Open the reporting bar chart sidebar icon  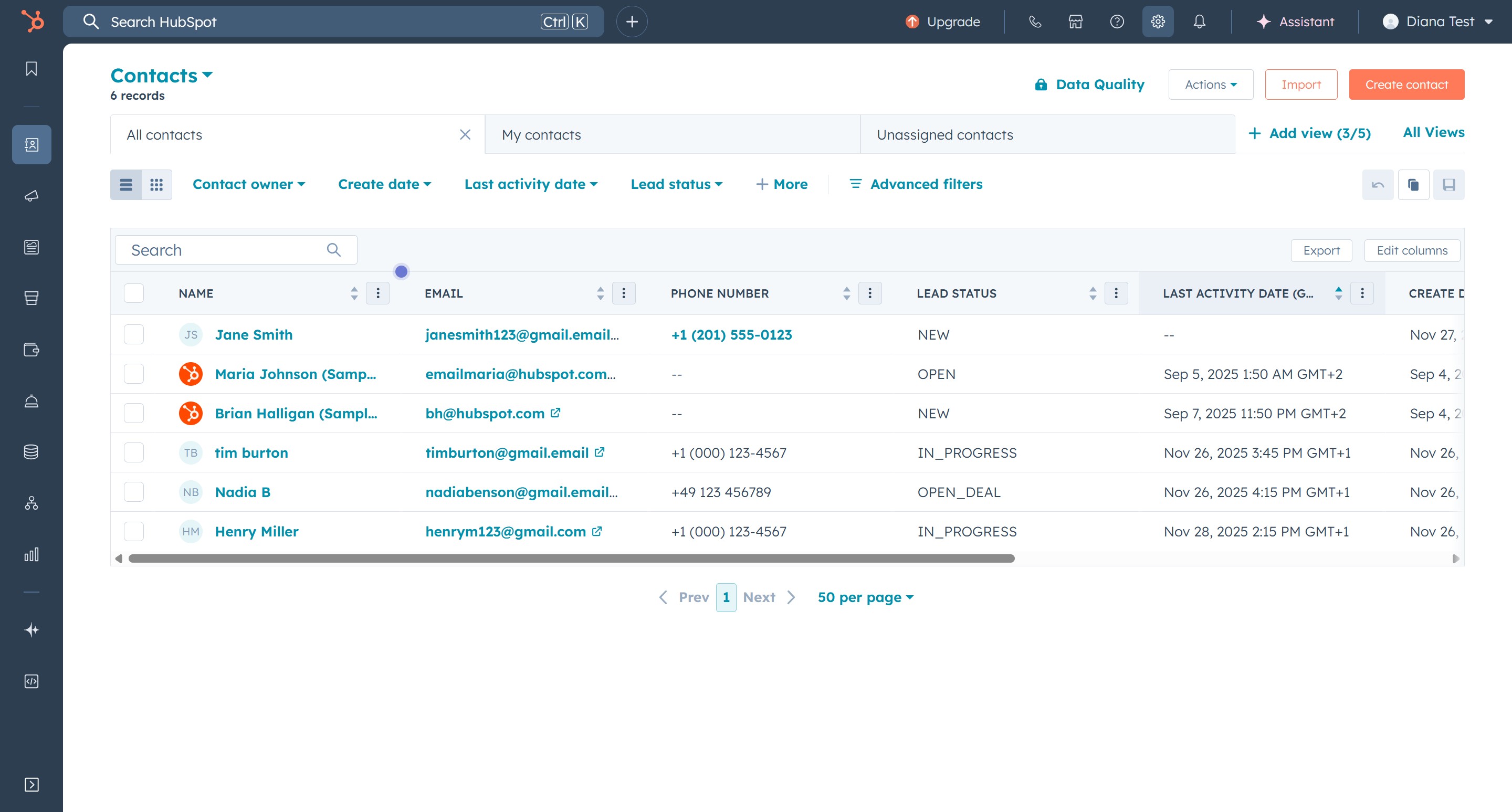pyautogui.click(x=31, y=554)
